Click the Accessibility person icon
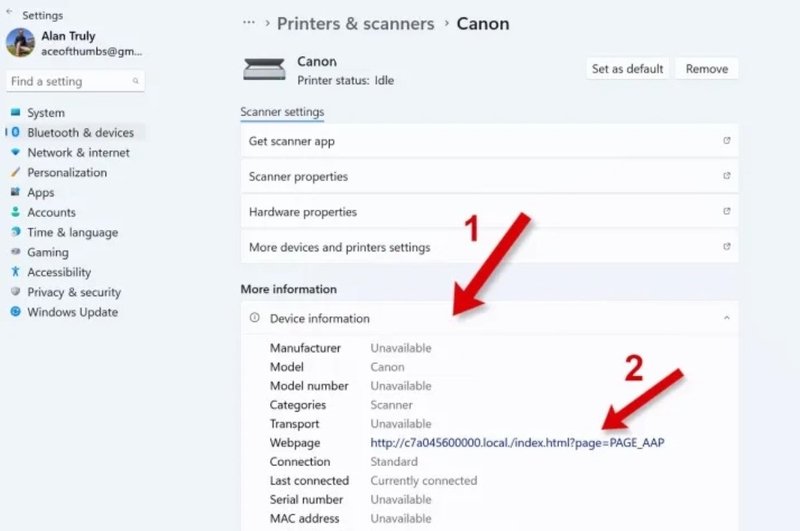 (x=15, y=272)
